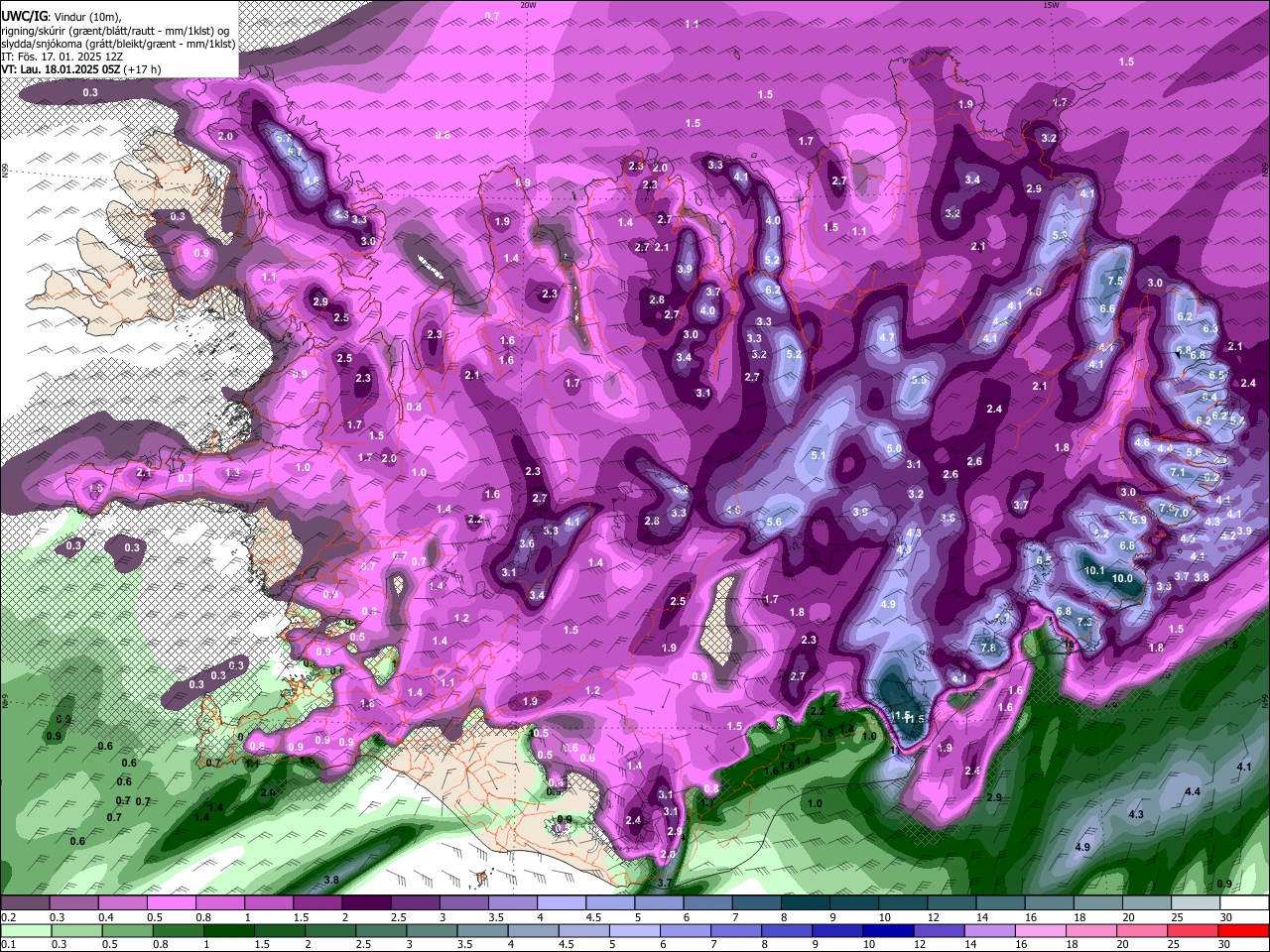Click the 'VT: Lau. 18.01.2025 05Z' valid time

pos(61,70)
